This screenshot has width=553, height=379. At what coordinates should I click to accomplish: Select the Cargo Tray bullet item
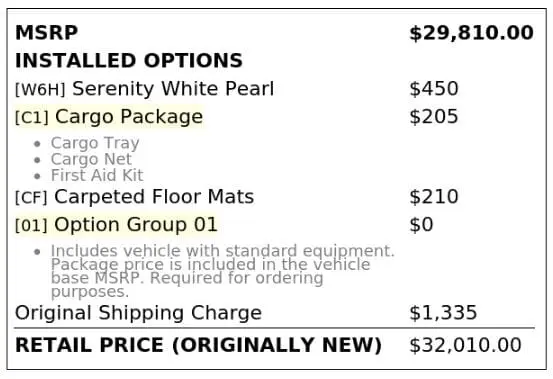pyautogui.click(x=95, y=143)
